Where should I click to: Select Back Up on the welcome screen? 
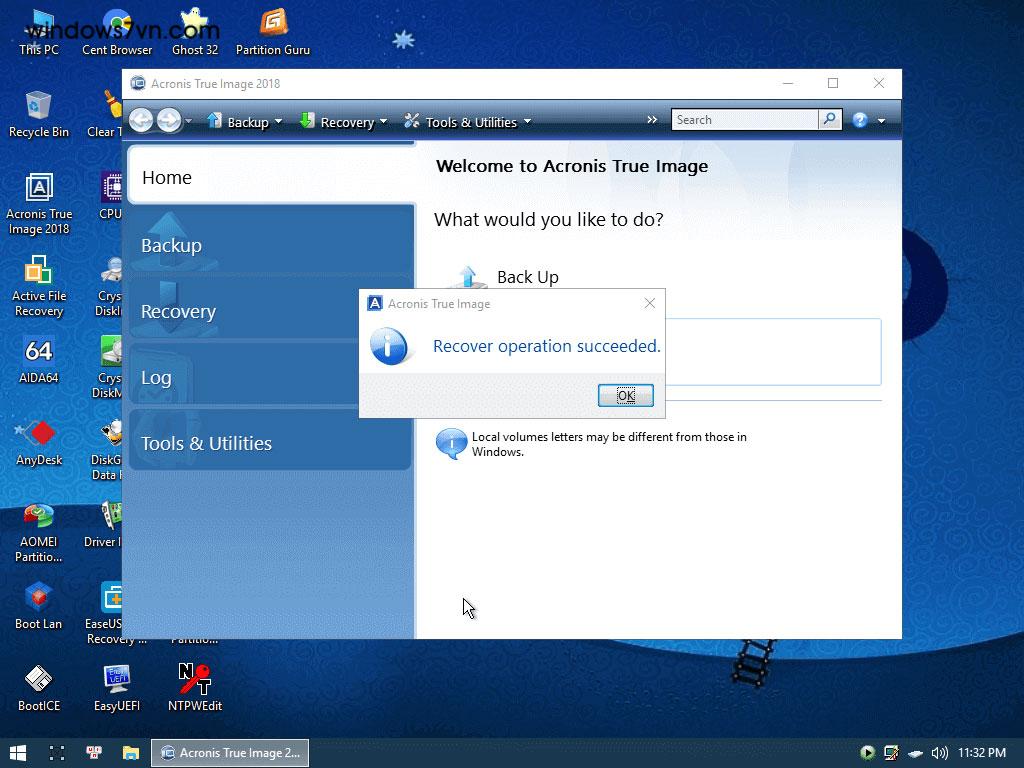coord(527,277)
